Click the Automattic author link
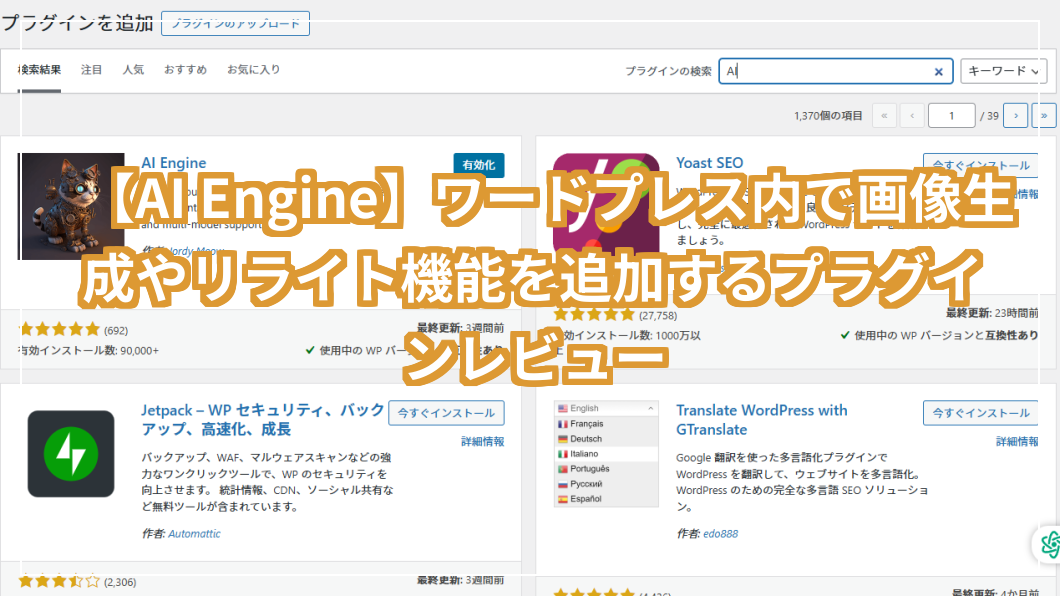 click(x=194, y=534)
